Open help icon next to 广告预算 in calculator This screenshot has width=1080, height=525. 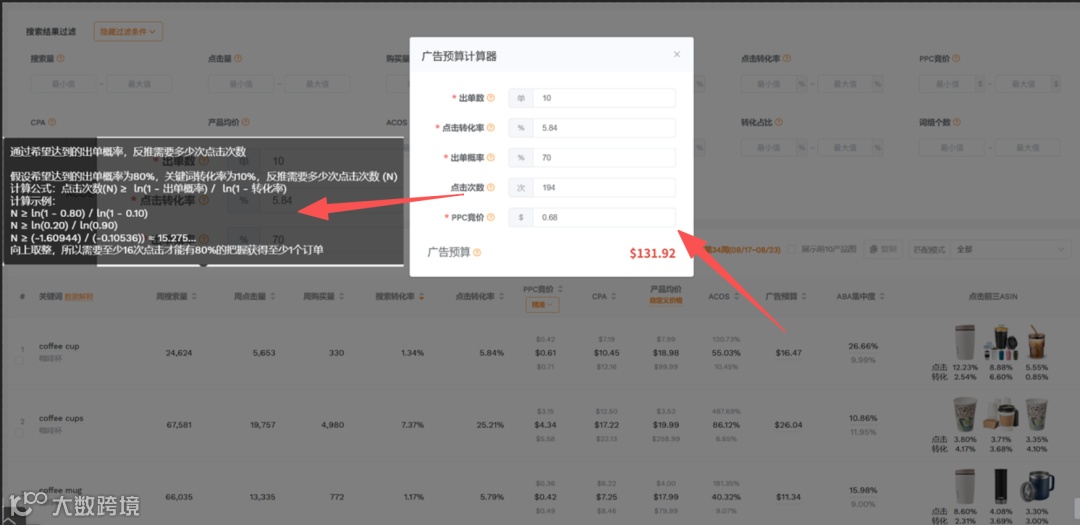point(477,252)
